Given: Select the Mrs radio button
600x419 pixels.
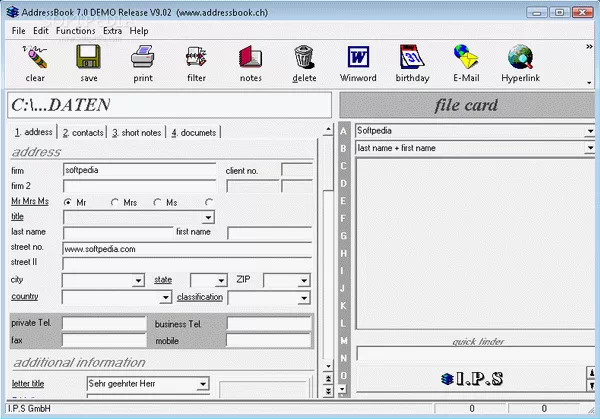Looking at the screenshot, I should 114,202.
